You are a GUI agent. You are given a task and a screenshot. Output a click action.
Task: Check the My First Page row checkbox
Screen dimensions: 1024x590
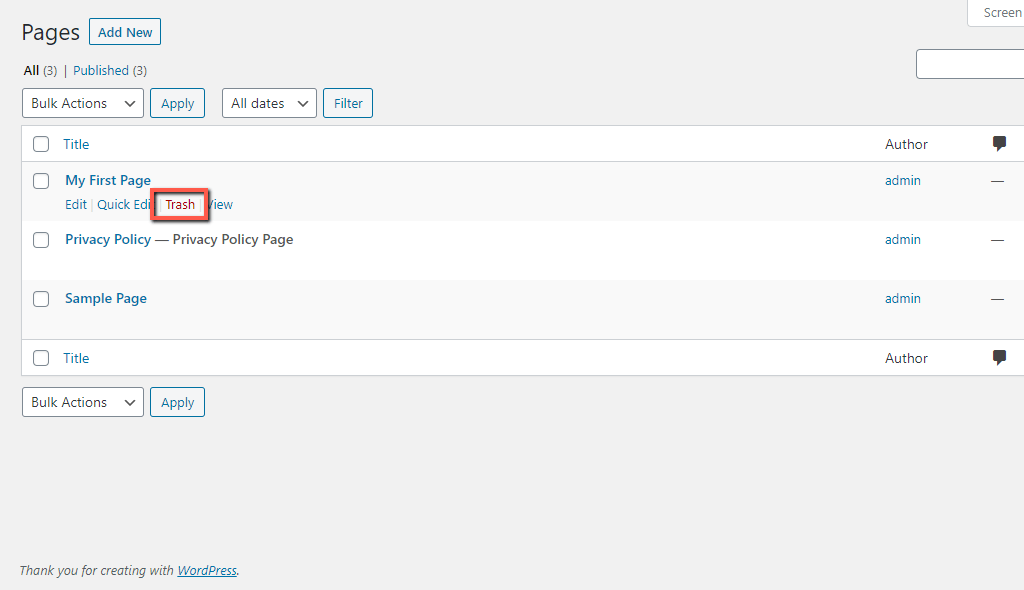point(41,180)
